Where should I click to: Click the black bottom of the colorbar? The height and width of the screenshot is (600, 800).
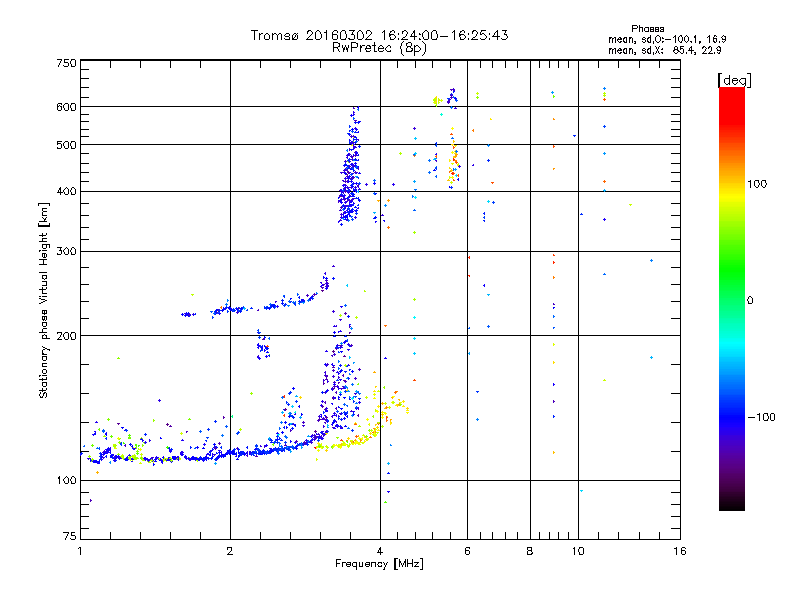tap(732, 503)
